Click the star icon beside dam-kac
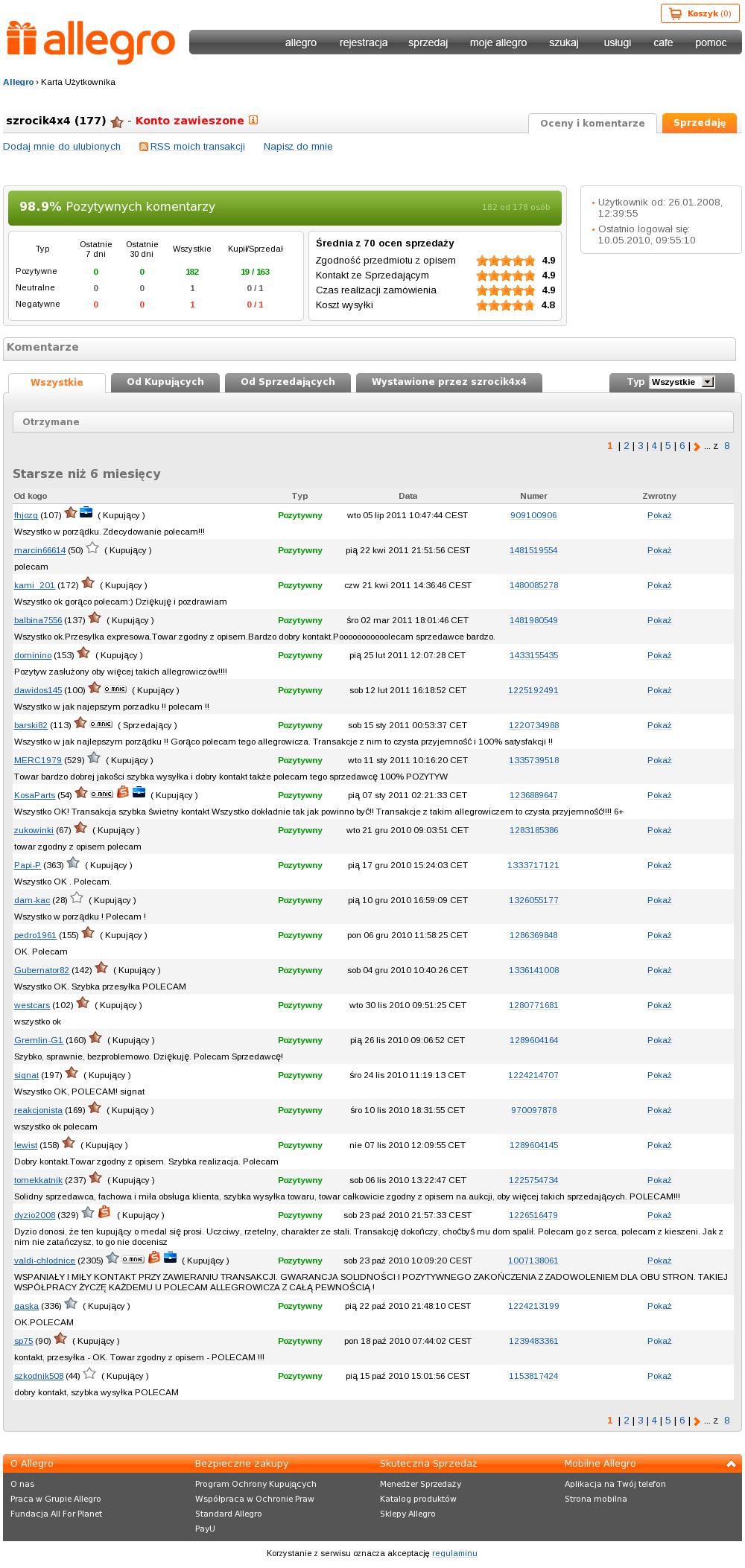The image size is (745, 1568). pyautogui.click(x=77, y=898)
